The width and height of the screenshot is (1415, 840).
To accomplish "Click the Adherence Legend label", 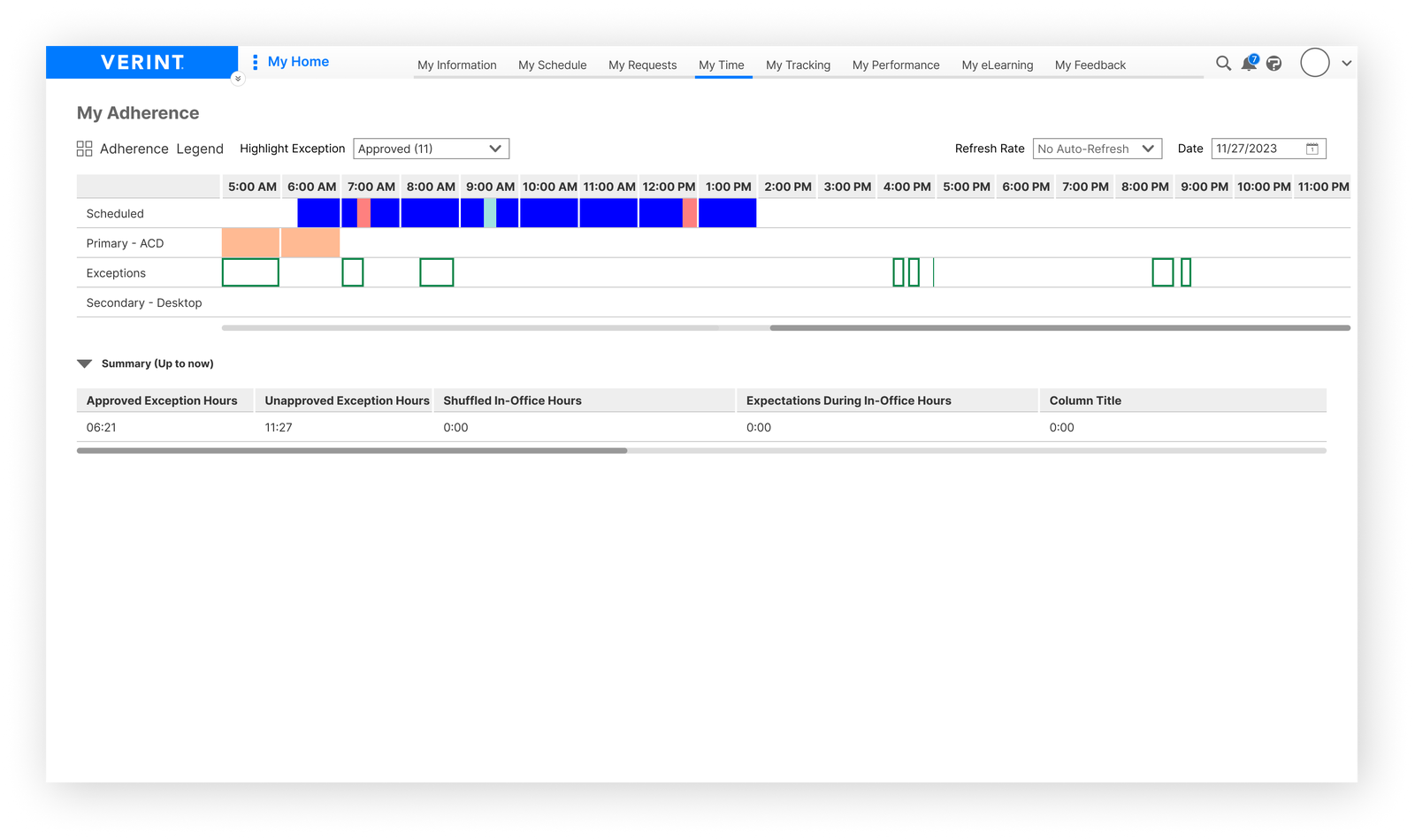I will (x=161, y=149).
